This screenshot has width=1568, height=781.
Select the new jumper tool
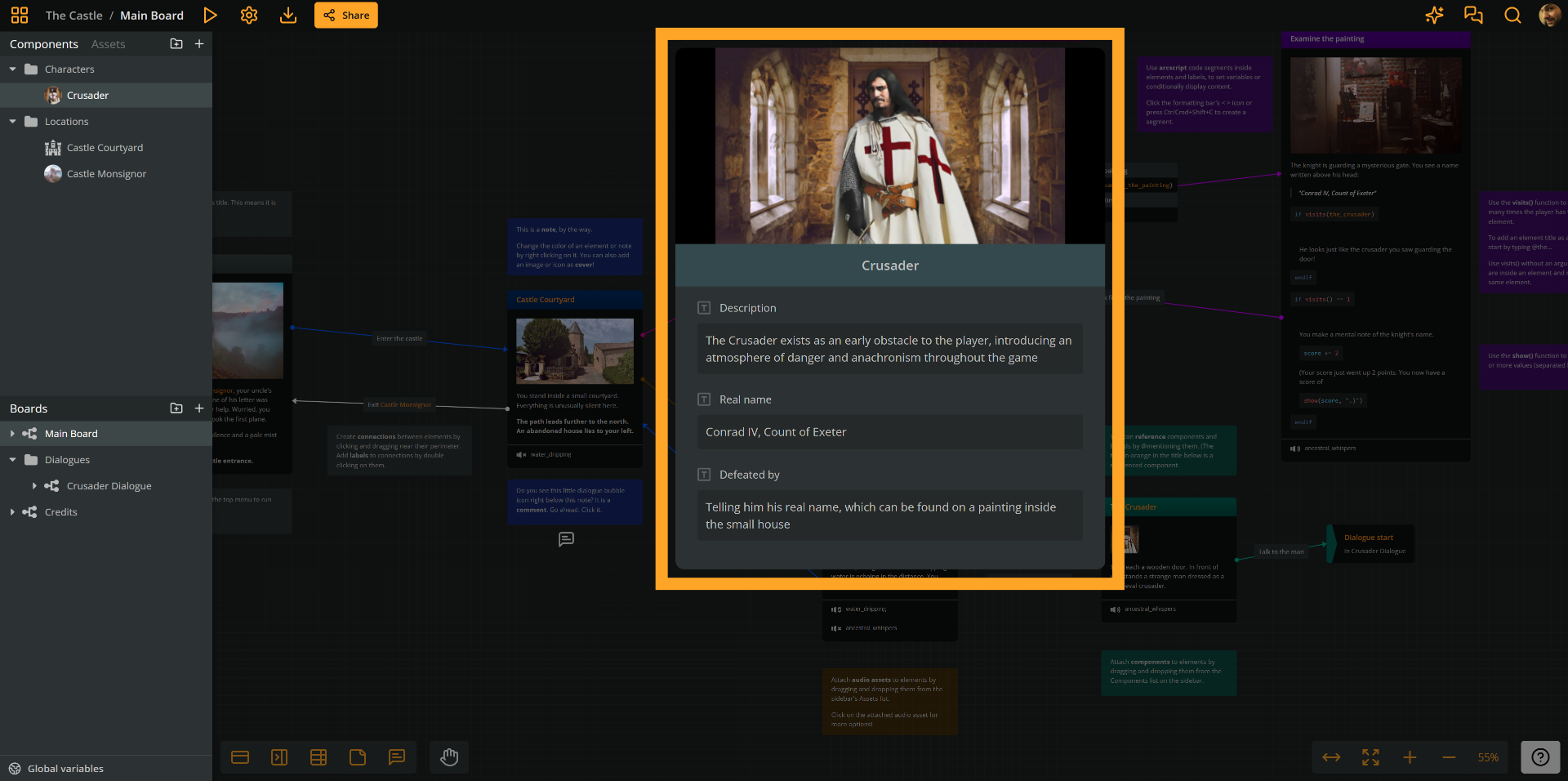point(279,757)
